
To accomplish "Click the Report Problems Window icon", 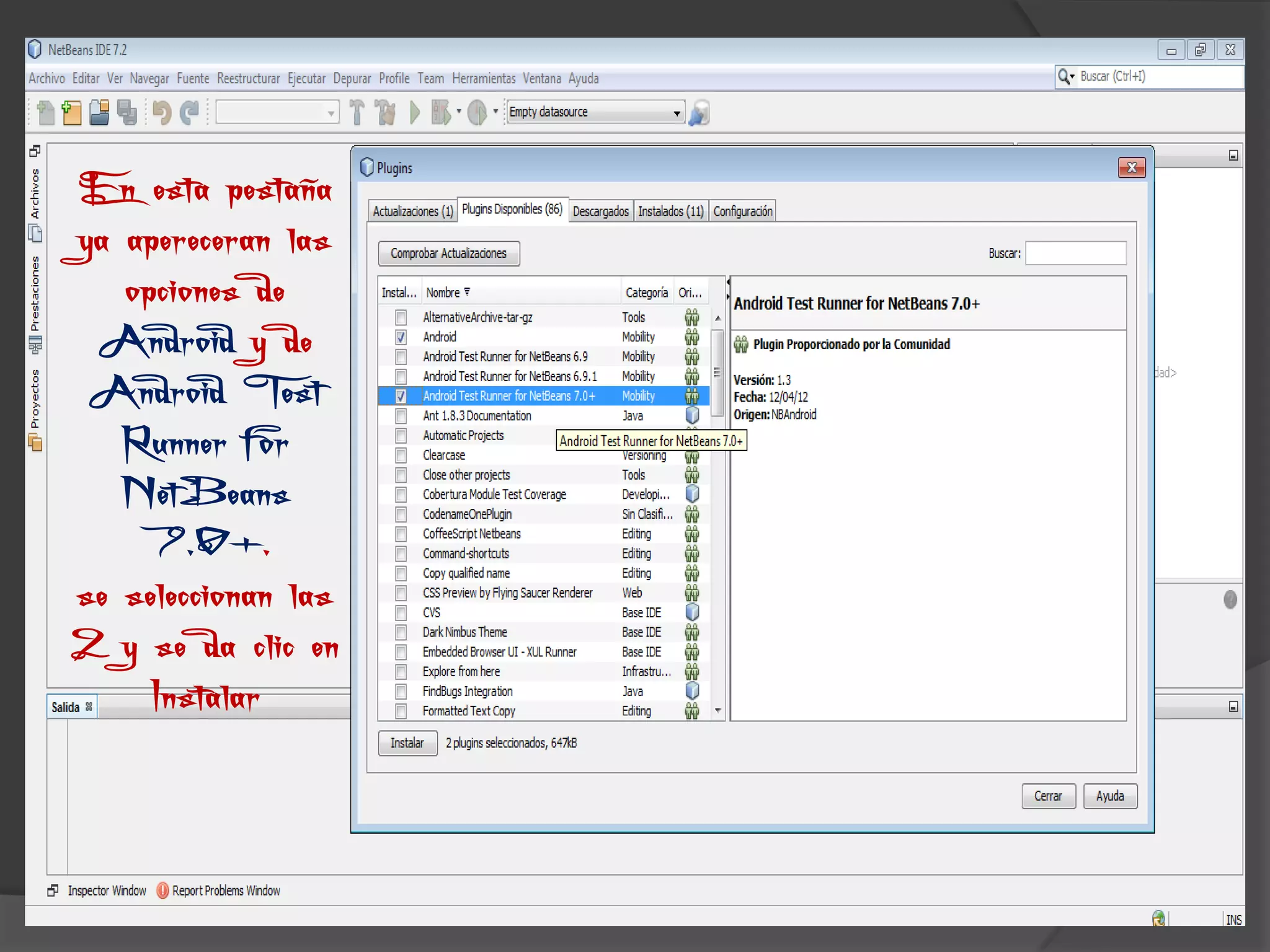I will click(162, 891).
